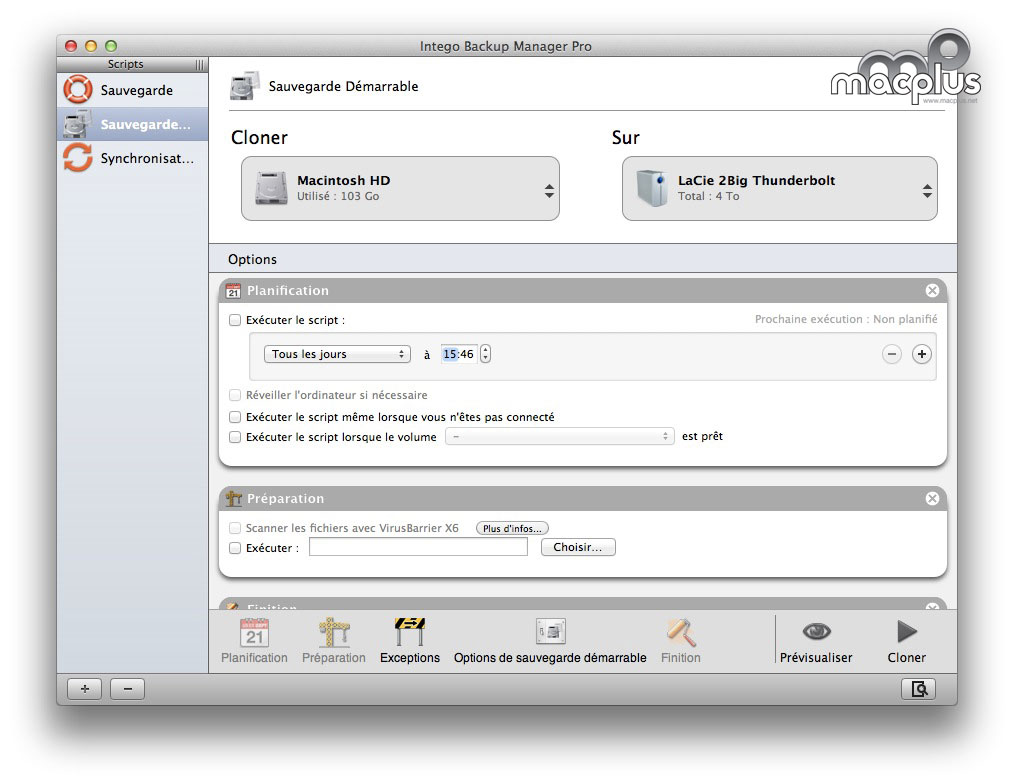Start cloning with the Cloner play button
The height and width of the screenshot is (784, 1014).
(907, 632)
